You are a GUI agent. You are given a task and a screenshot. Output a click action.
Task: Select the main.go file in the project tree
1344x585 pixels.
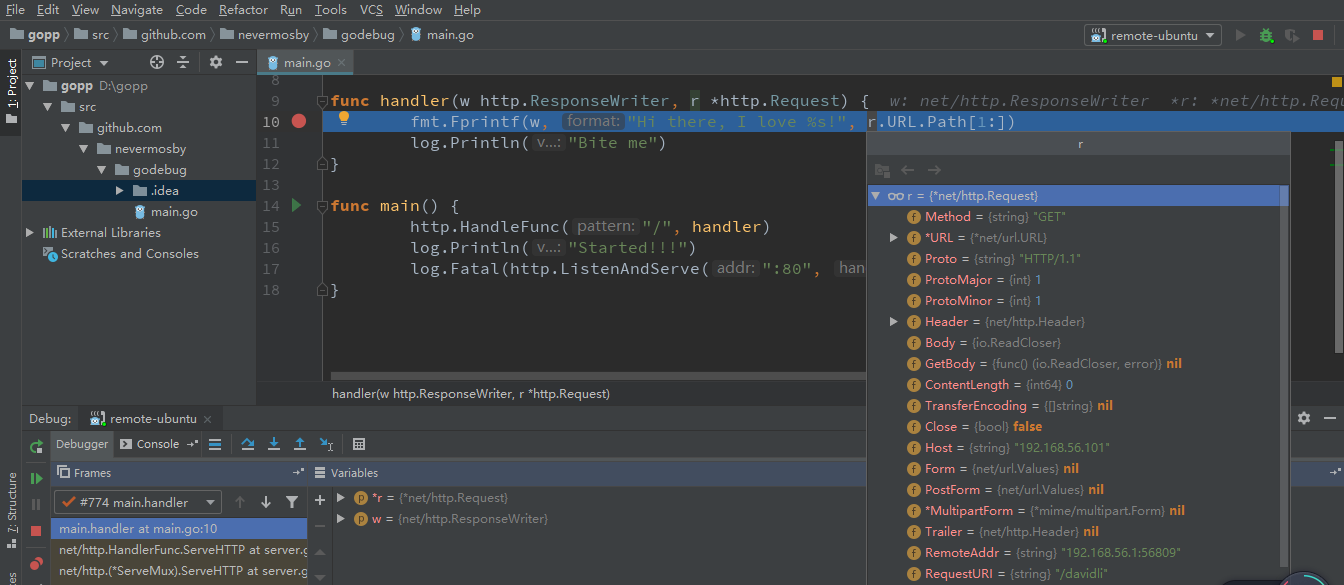tap(174, 211)
